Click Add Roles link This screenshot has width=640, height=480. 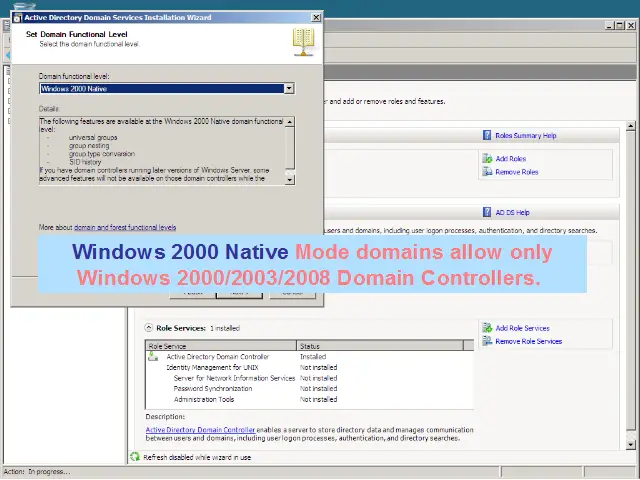click(511, 159)
